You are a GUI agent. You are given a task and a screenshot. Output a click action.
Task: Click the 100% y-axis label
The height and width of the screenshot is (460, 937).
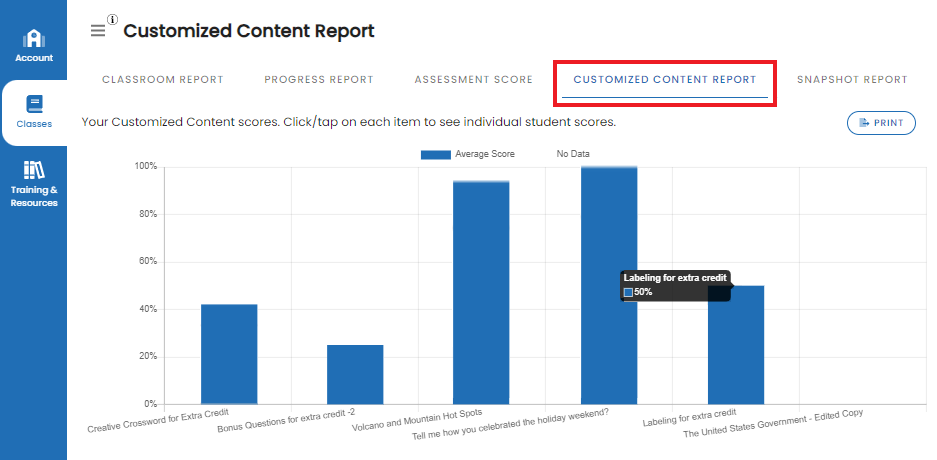tap(146, 167)
